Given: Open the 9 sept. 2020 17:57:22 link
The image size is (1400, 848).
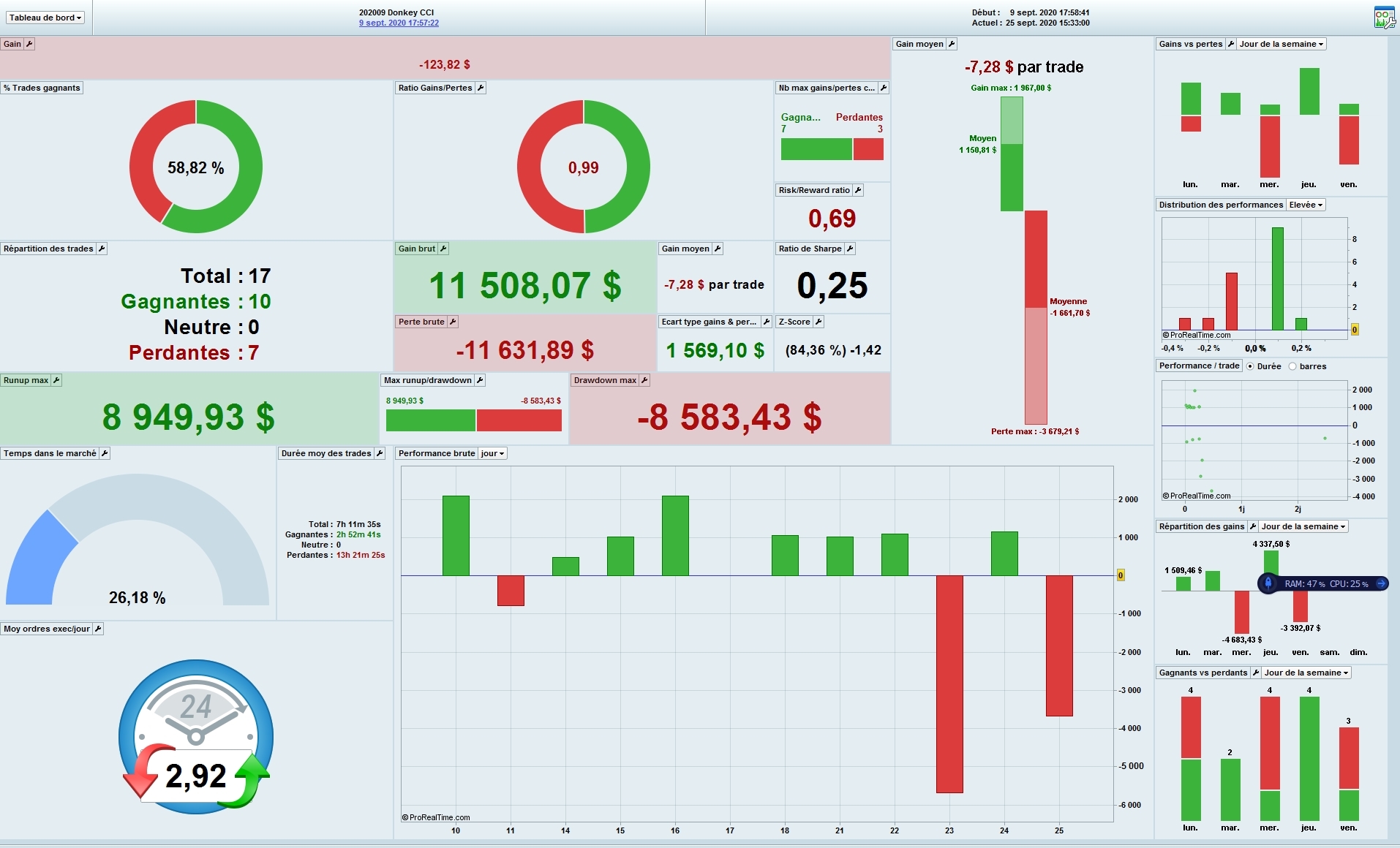Looking at the screenshot, I should coord(399,23).
